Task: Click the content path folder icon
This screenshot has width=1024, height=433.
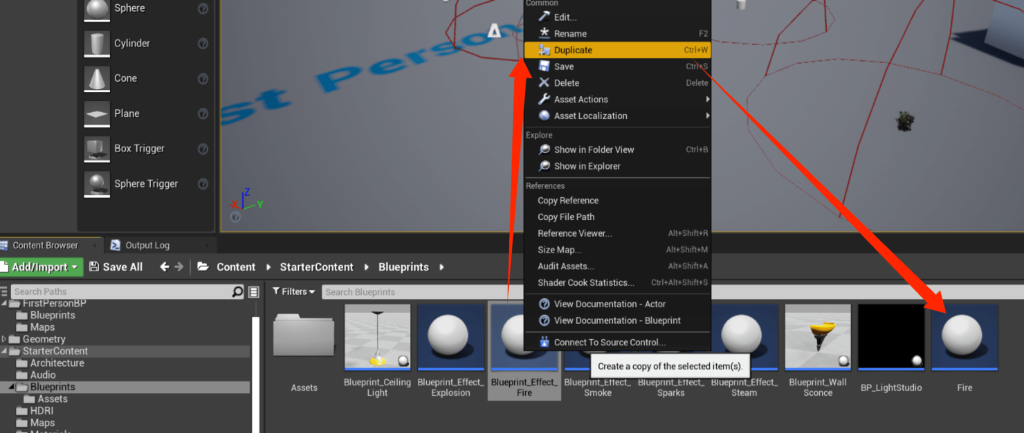Action: click(x=203, y=266)
